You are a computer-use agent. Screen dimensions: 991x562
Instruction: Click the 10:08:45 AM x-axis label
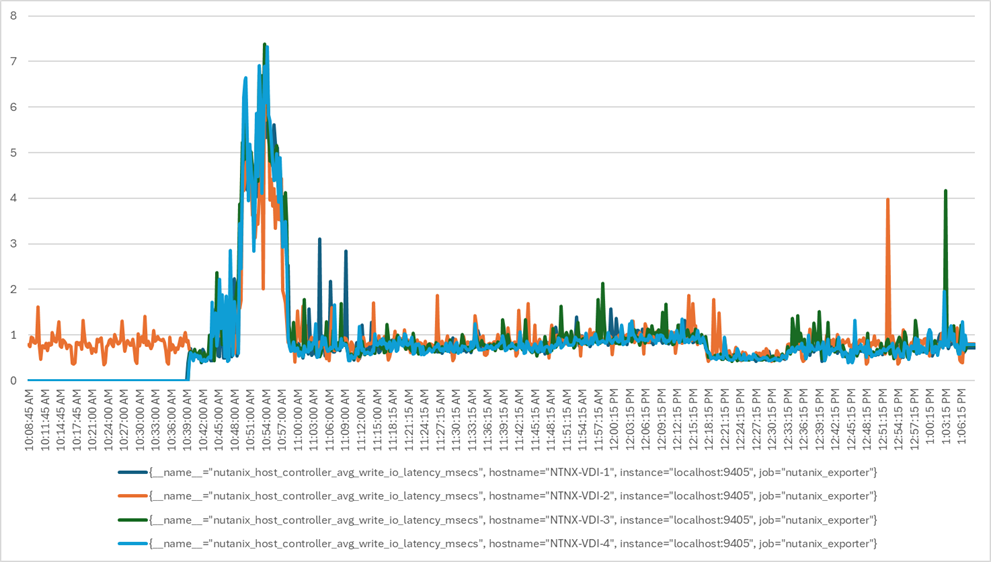[30, 419]
